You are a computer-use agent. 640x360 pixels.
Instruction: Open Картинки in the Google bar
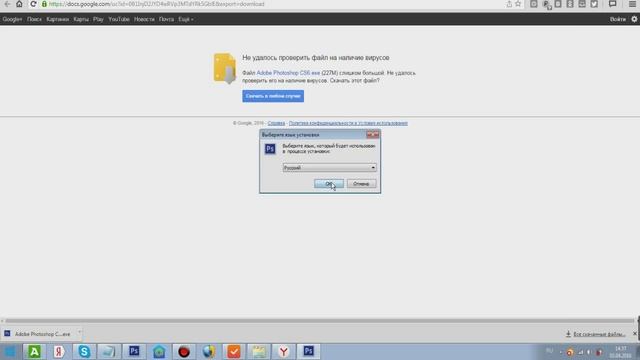tap(58, 19)
